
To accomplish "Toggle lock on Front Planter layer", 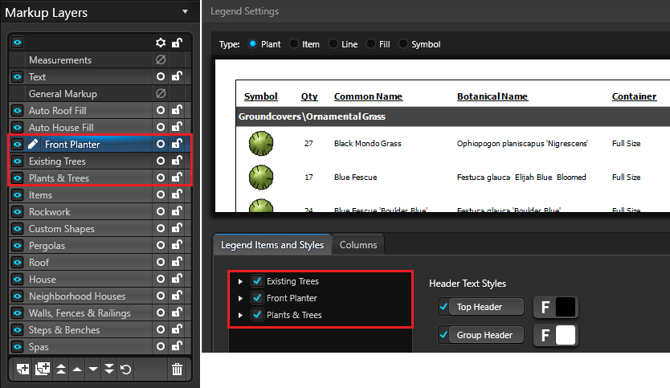I will point(177,144).
